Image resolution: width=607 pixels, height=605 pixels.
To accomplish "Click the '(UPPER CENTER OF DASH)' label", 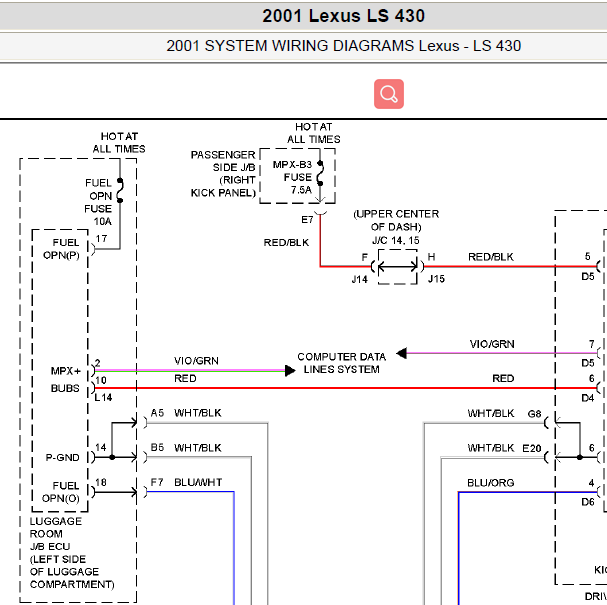I will [x=396, y=220].
